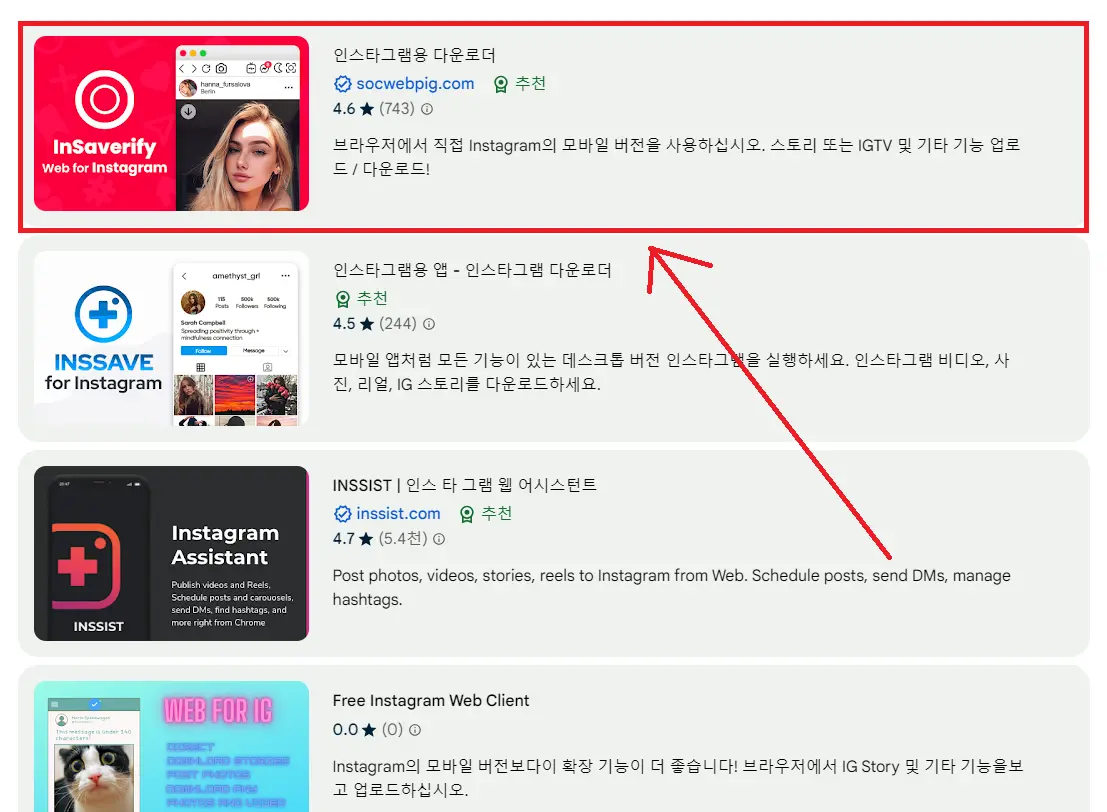The height and width of the screenshot is (812, 1107).
Task: Click the 추천 badge on the INSSAVE listing
Action: tap(363, 298)
